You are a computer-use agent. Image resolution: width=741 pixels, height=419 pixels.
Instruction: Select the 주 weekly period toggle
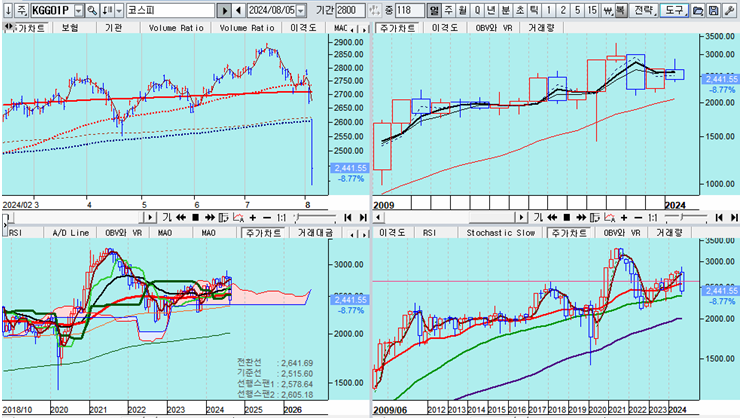448,10
